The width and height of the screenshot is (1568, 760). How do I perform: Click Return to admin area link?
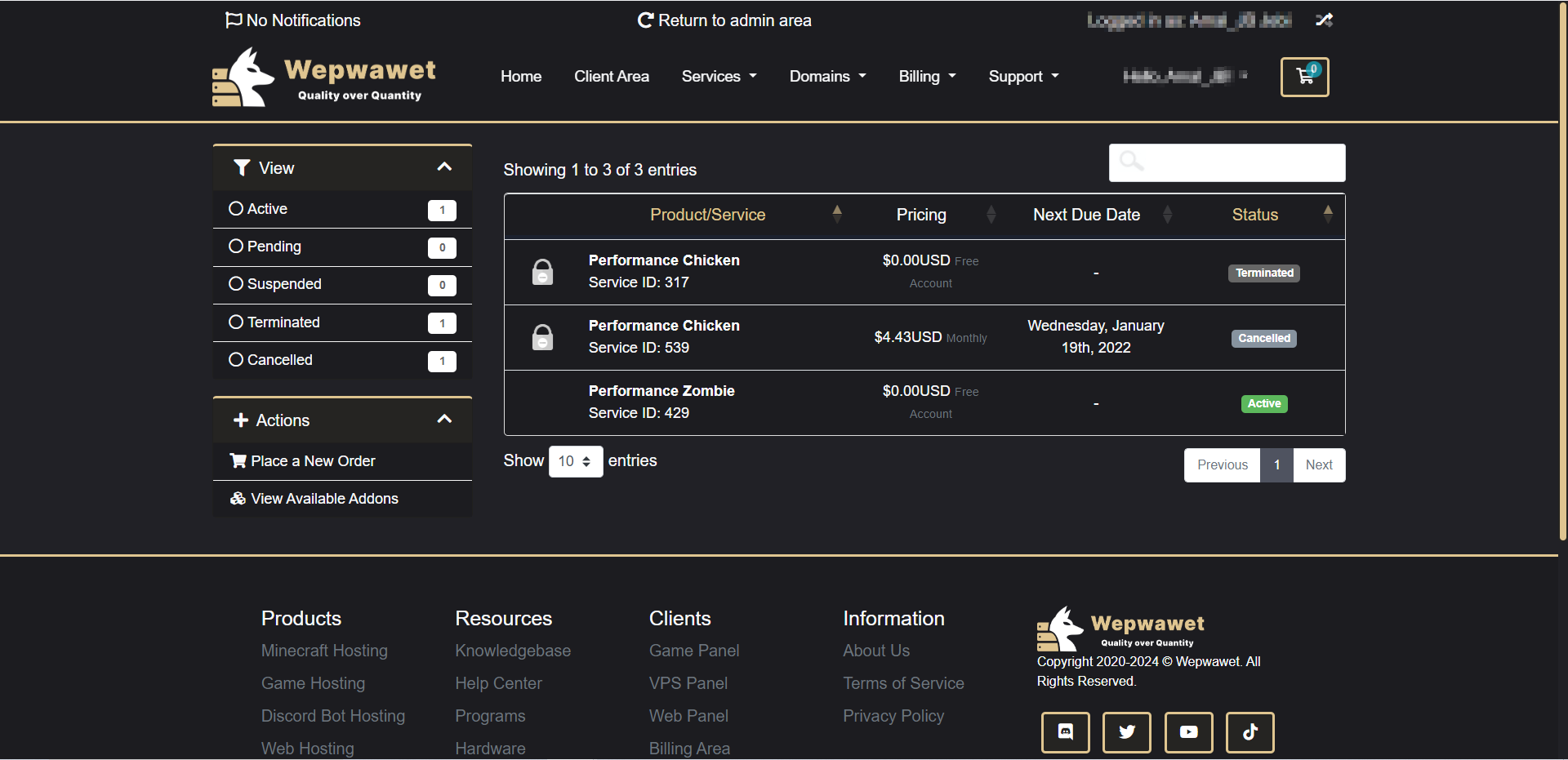[x=724, y=20]
